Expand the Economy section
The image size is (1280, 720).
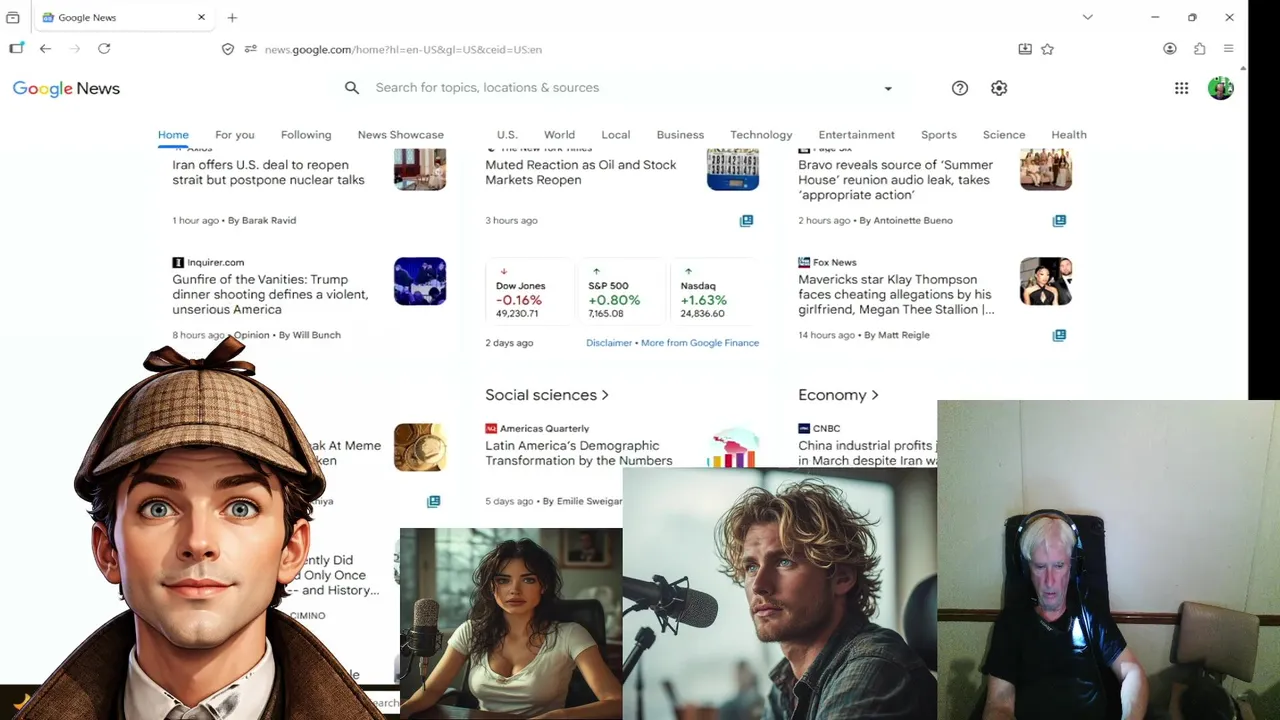(838, 395)
